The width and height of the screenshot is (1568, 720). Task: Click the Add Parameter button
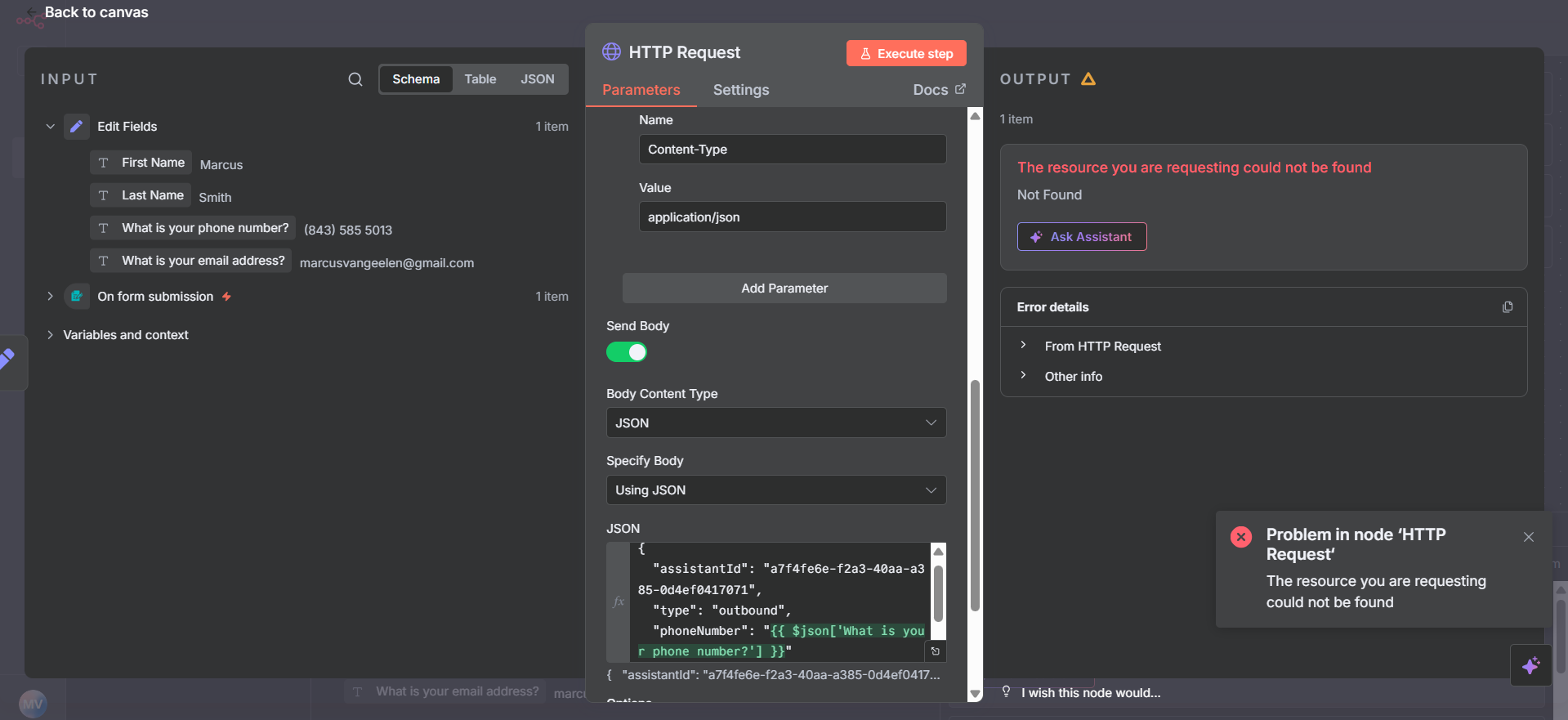point(784,288)
